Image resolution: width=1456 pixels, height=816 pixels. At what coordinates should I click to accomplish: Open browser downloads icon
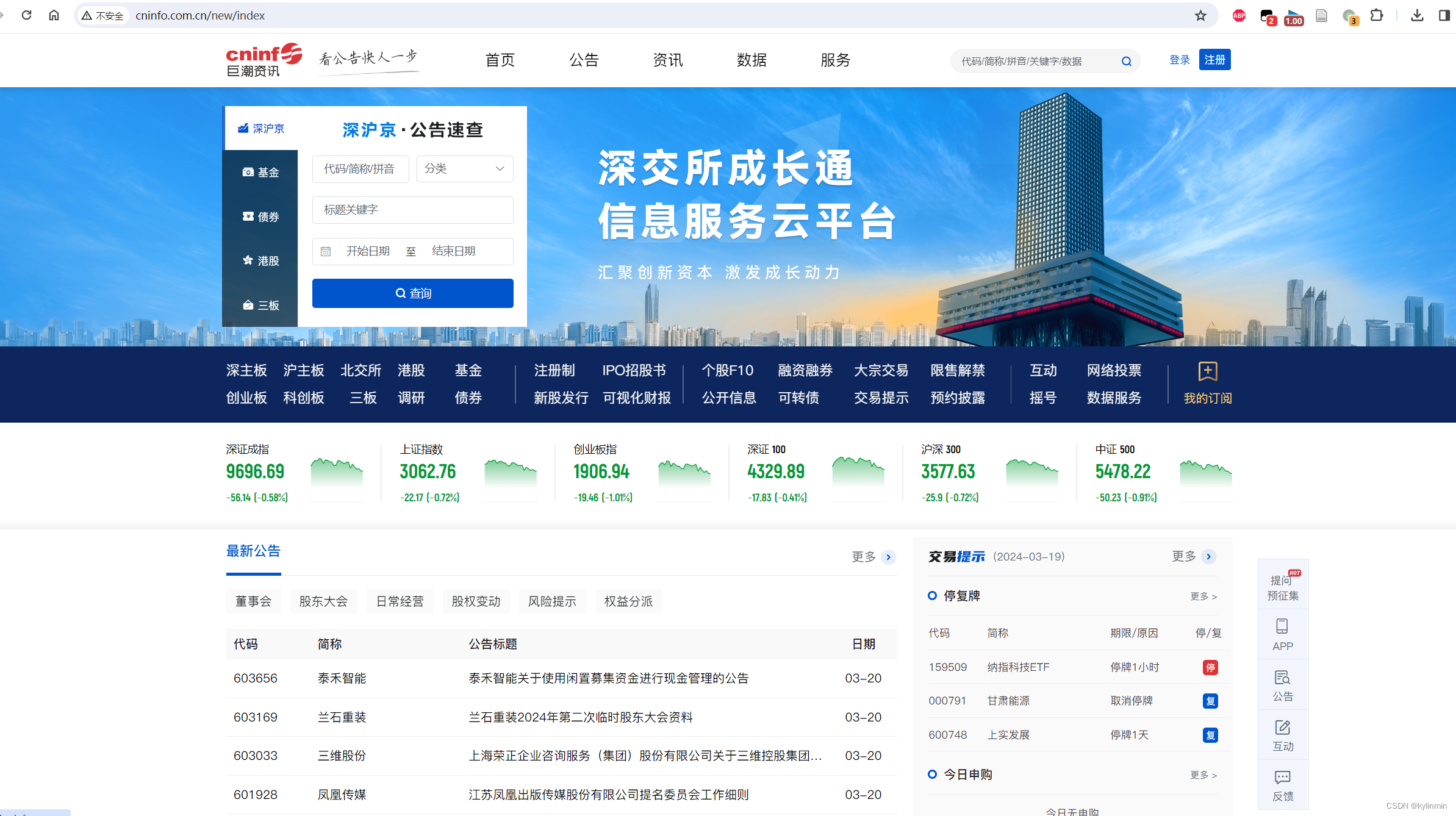pos(1417,15)
